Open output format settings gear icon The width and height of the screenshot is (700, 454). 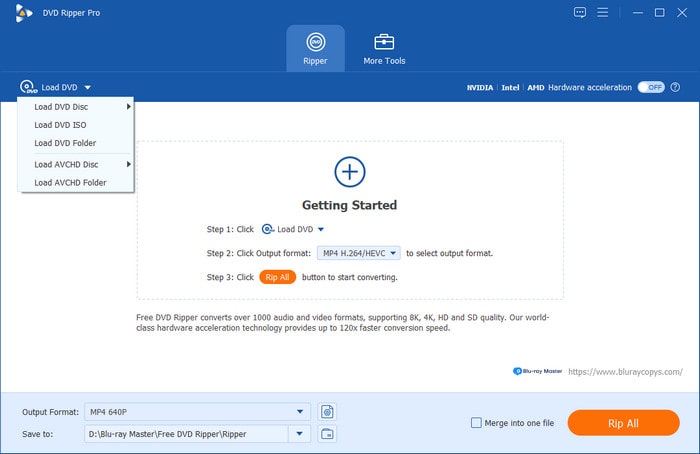tap(327, 411)
